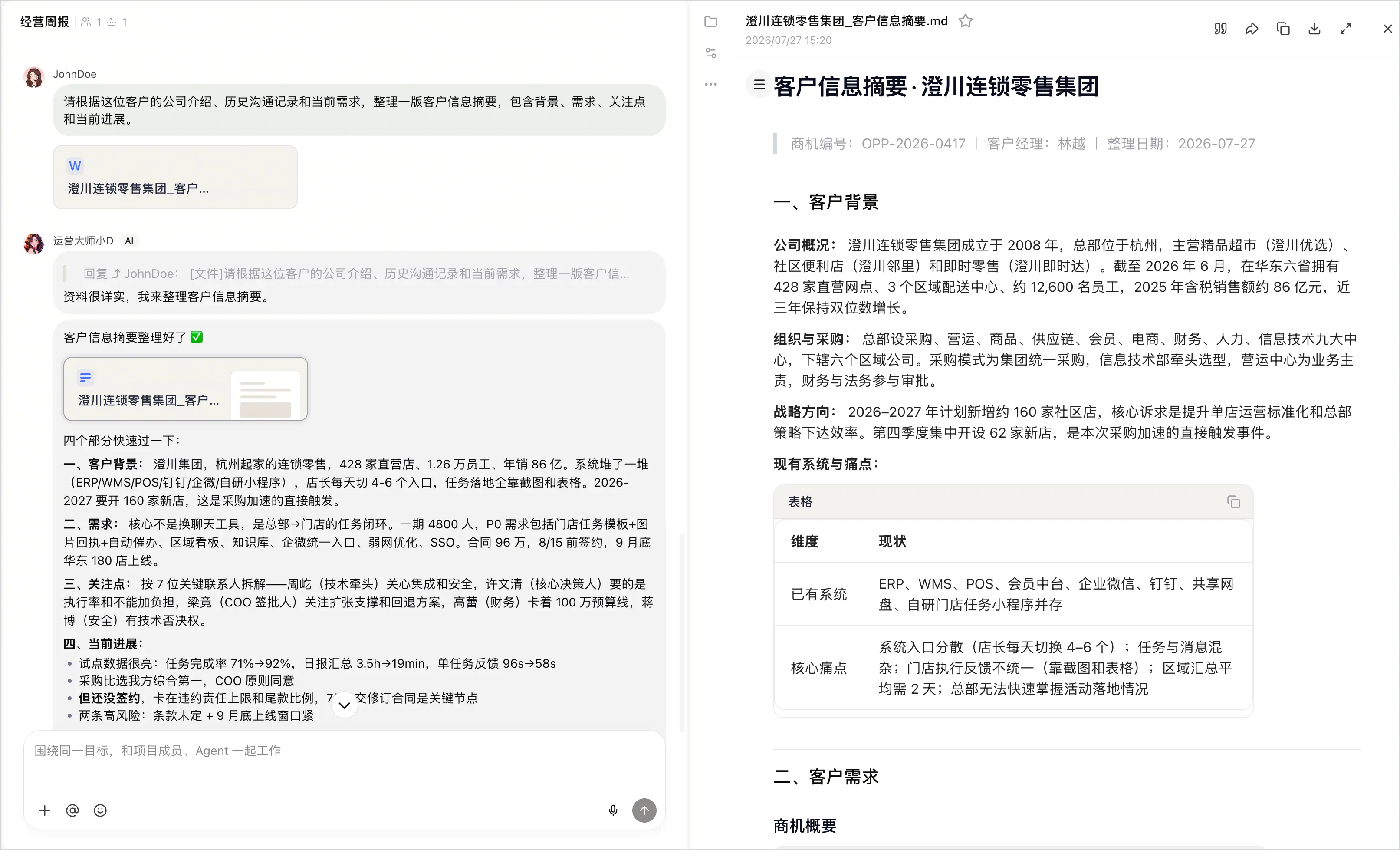Star the 澄川连锁零售集团 markdown file
The height and width of the screenshot is (850, 1400).
tap(965, 21)
